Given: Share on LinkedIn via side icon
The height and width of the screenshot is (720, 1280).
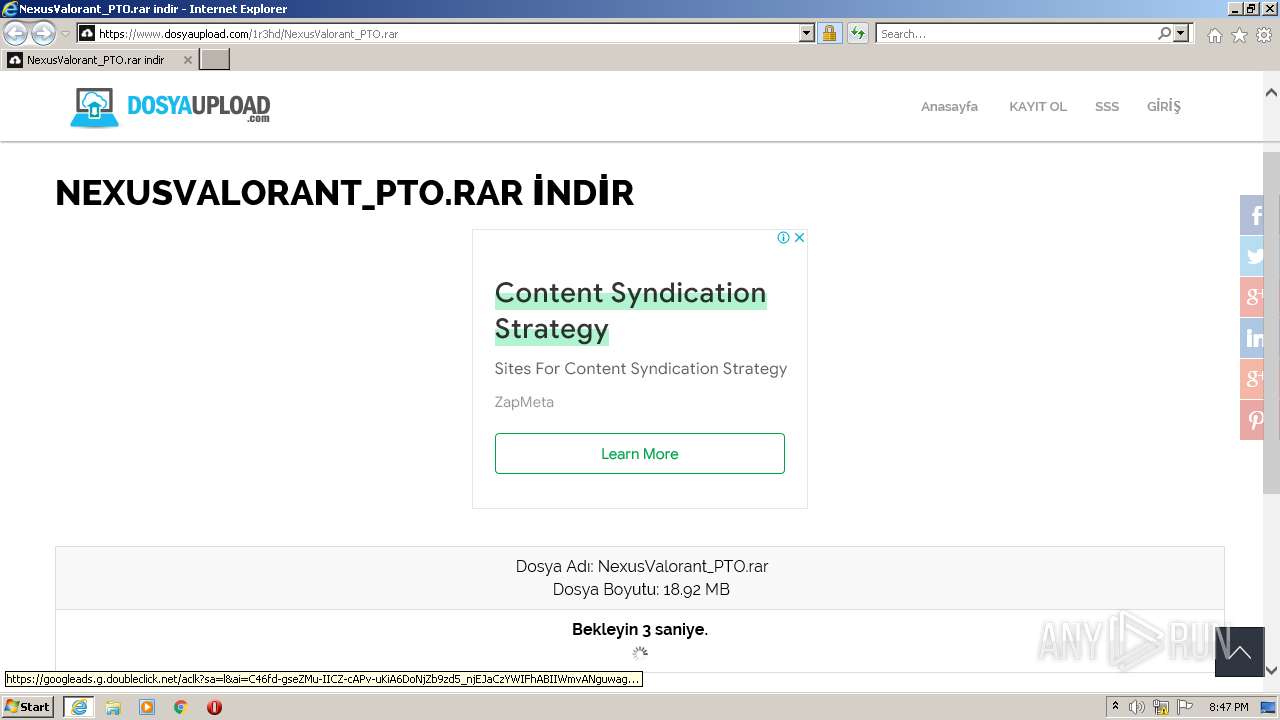Looking at the screenshot, I should [1254, 338].
